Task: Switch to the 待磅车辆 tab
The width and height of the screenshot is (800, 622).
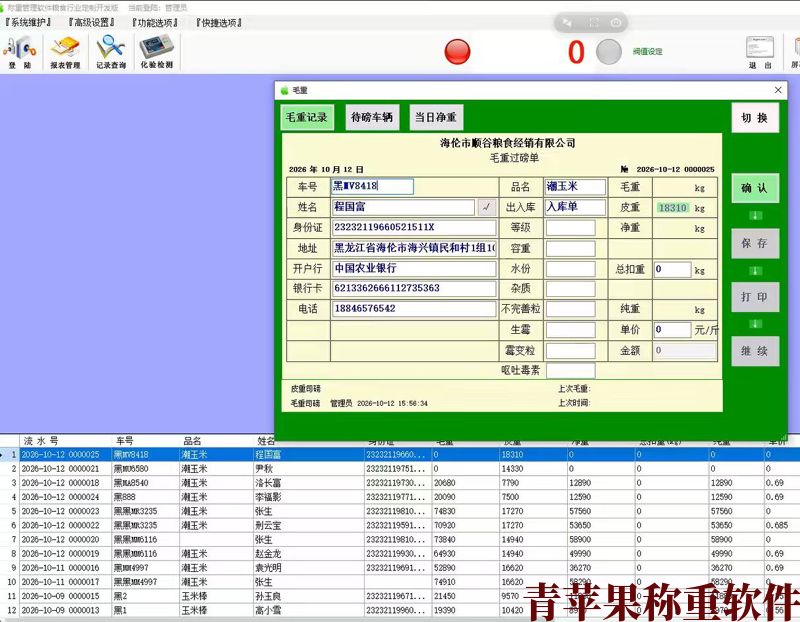Action: pyautogui.click(x=372, y=117)
